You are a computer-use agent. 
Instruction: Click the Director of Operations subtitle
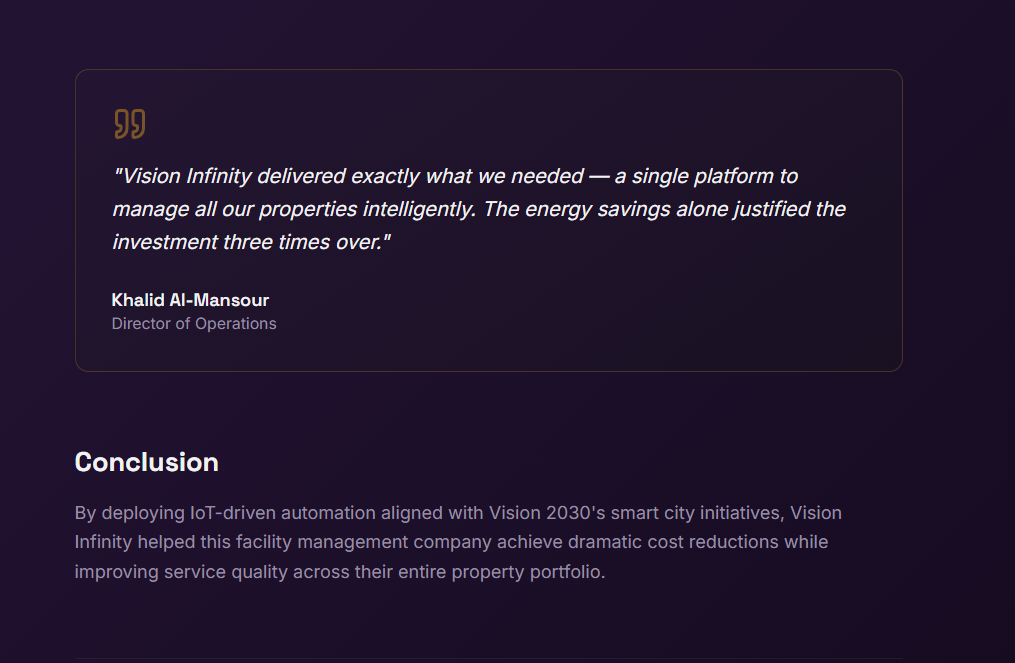point(194,324)
